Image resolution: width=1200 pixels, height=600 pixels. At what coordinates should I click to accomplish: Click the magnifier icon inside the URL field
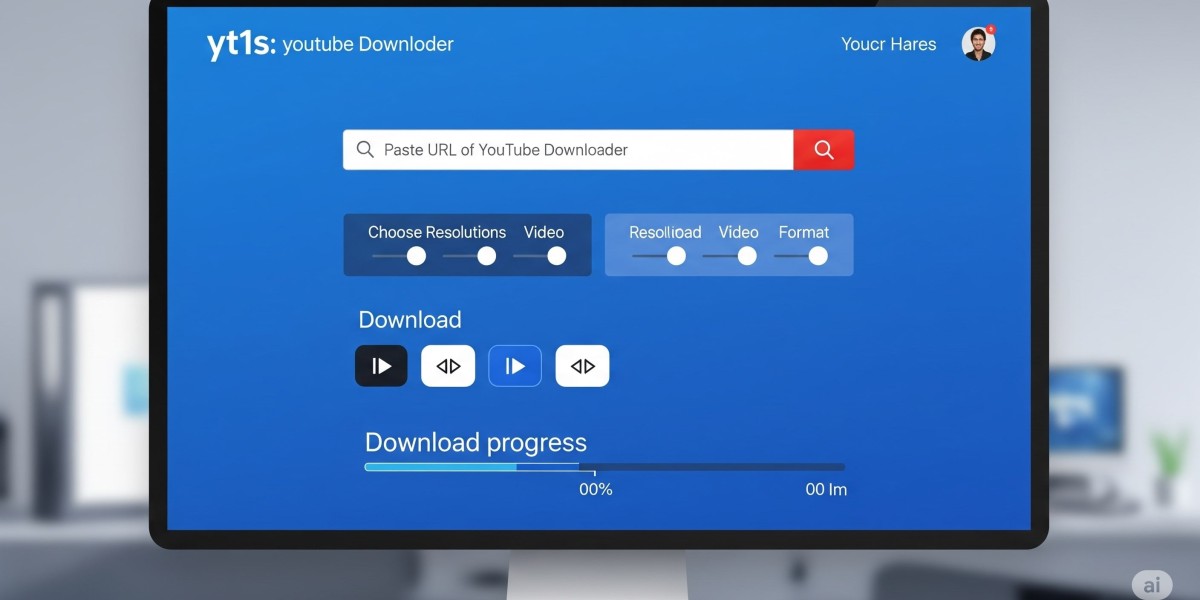click(x=365, y=150)
